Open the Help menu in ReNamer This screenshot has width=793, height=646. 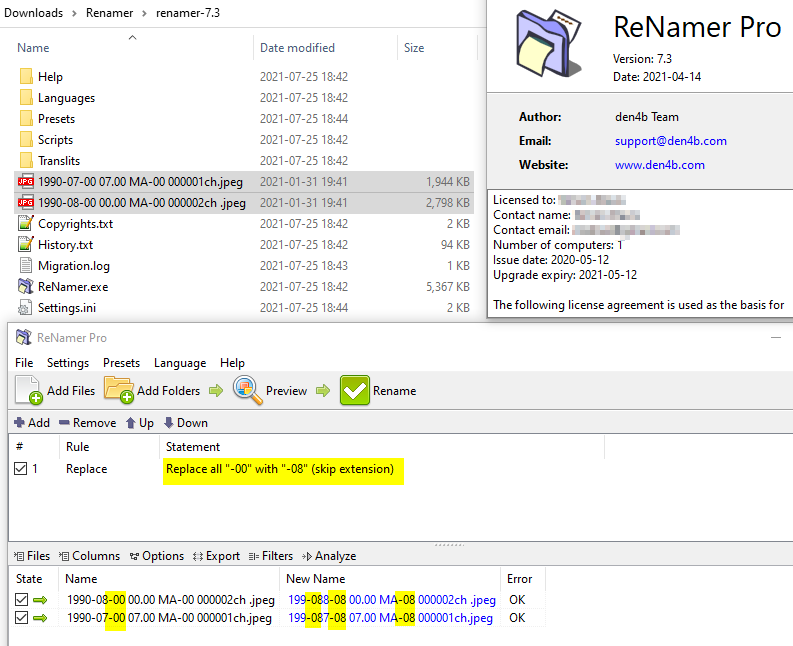[x=232, y=363]
